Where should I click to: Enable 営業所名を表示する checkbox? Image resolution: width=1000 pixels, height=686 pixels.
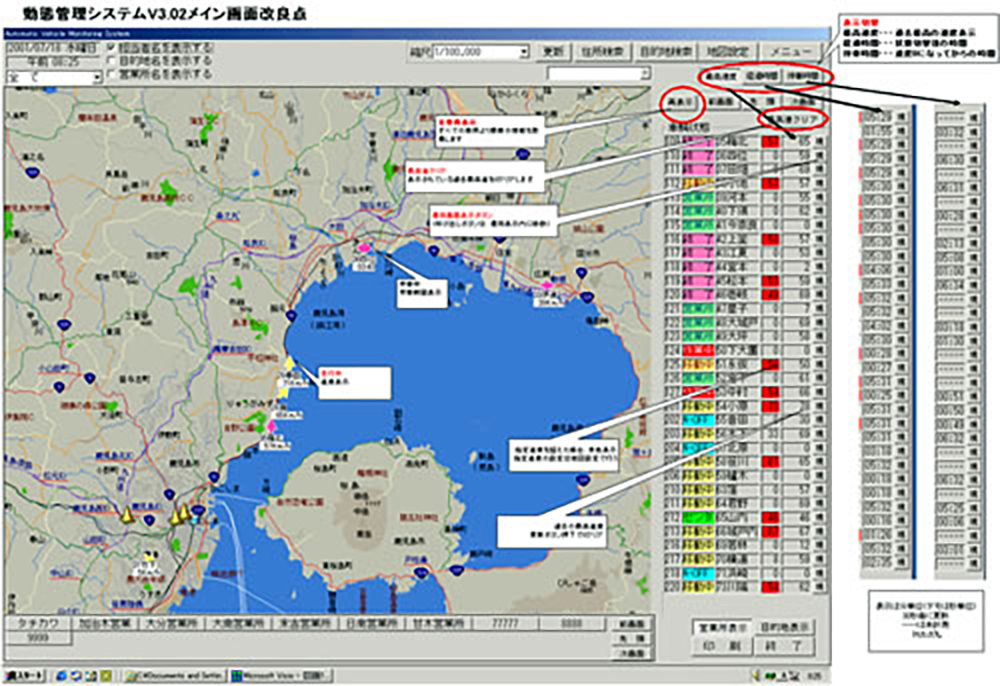point(112,75)
